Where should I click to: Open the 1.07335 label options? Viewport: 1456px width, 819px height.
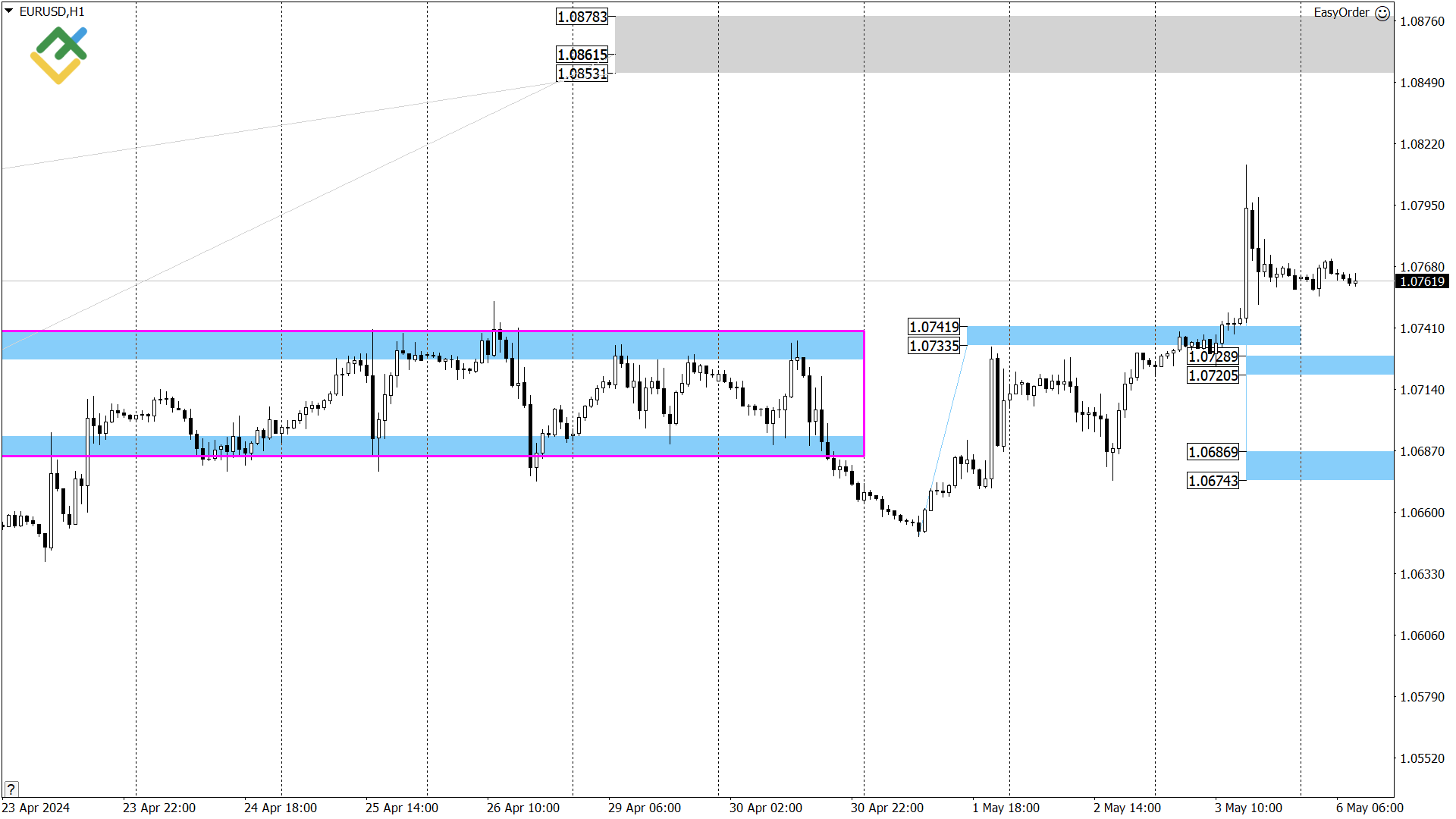(934, 345)
